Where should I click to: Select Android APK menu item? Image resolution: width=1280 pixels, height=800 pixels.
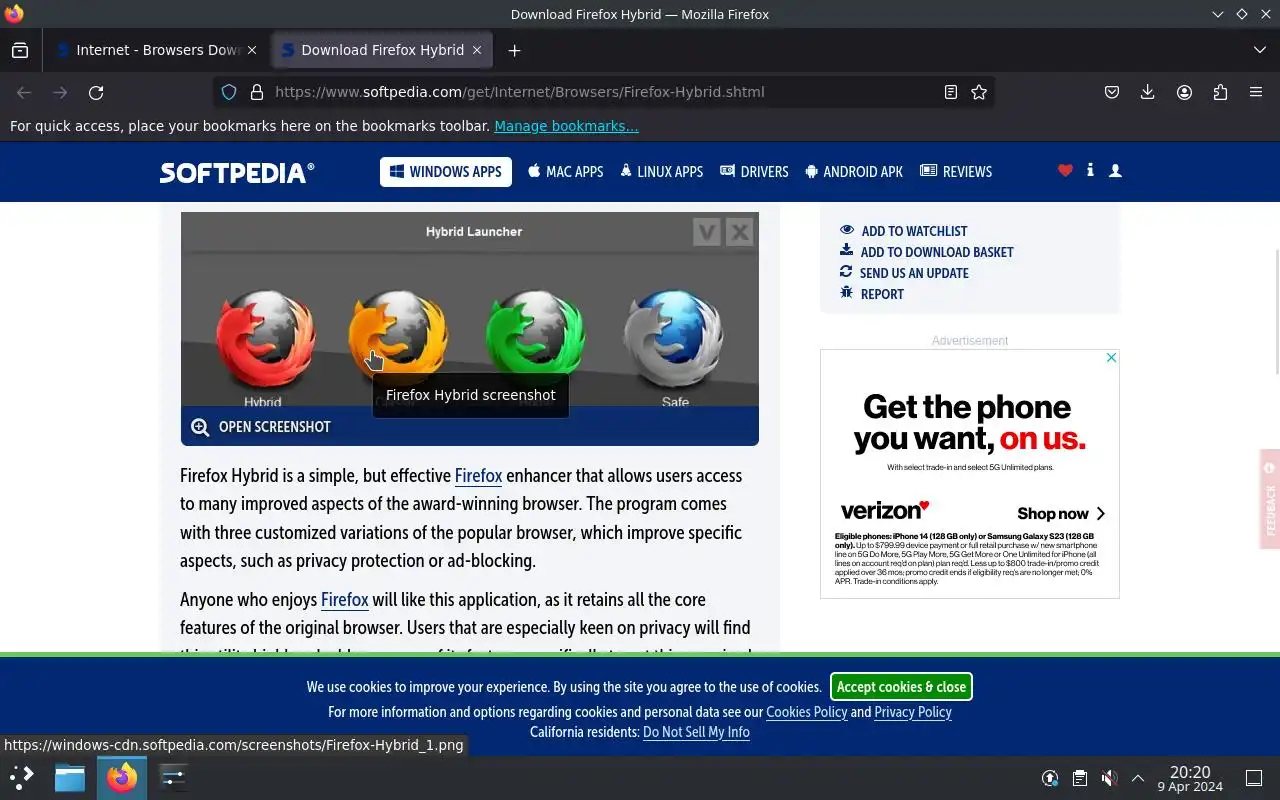coord(854,172)
